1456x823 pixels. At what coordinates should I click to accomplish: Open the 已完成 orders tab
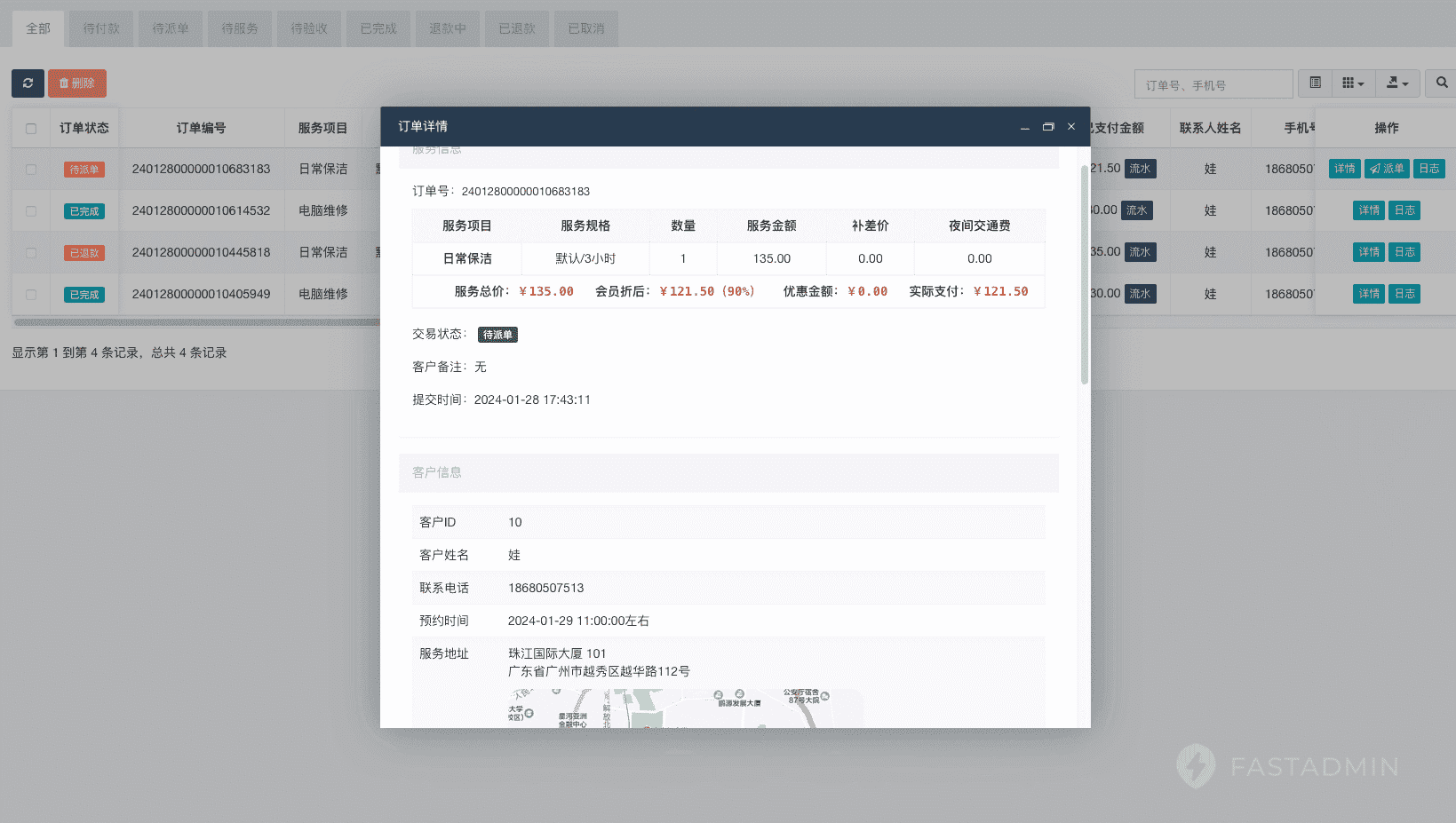pos(378,28)
